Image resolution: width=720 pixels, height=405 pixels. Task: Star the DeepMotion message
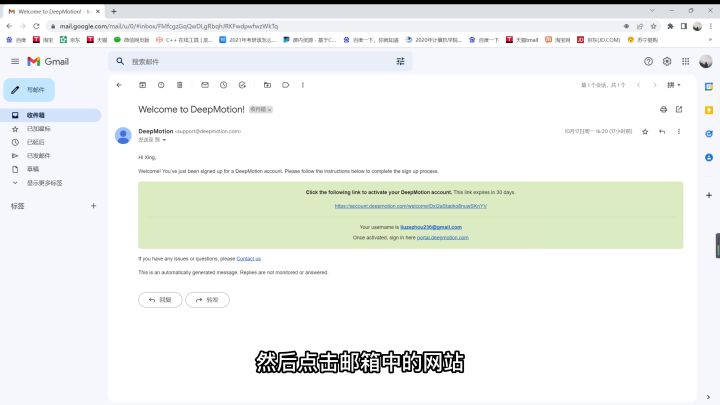tap(645, 132)
